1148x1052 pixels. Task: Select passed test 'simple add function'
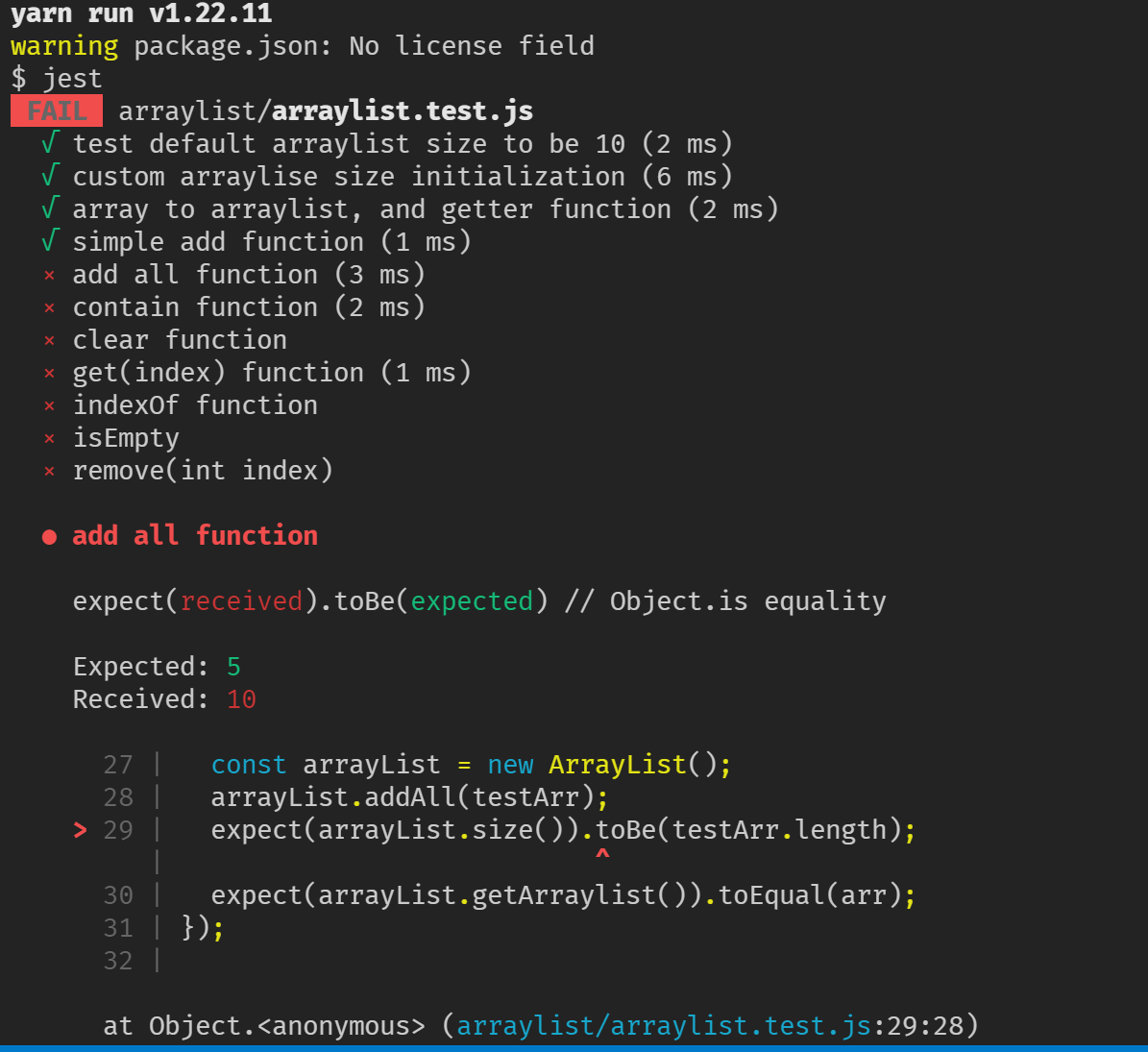coord(256,241)
